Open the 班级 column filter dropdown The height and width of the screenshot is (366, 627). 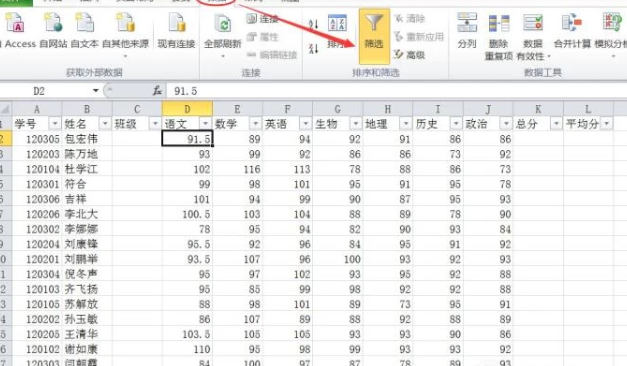click(155, 124)
